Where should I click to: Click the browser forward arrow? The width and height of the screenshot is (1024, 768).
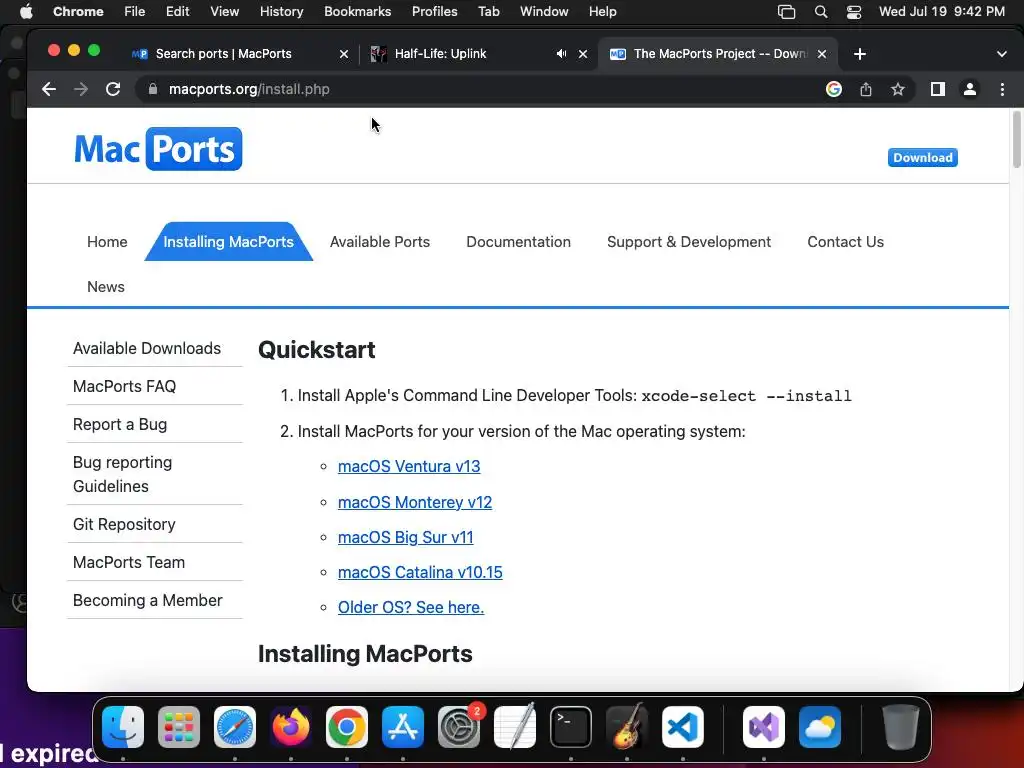pyautogui.click(x=81, y=89)
